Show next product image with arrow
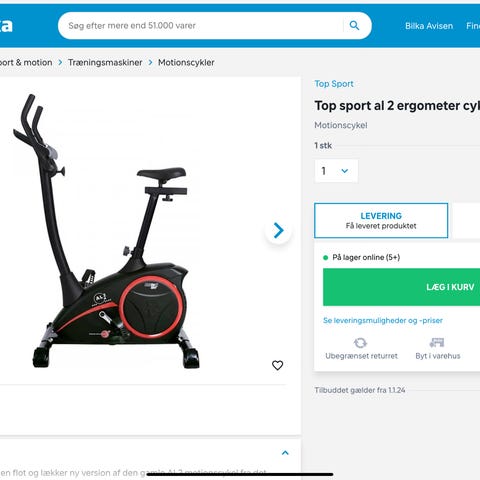 (x=278, y=230)
